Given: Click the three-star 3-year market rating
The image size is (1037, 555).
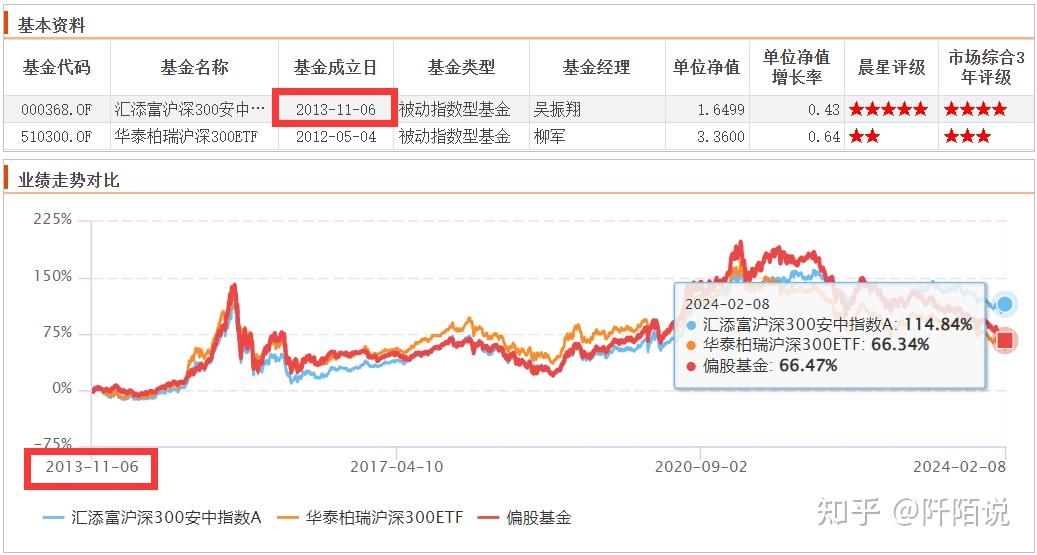Looking at the screenshot, I should [x=967, y=137].
